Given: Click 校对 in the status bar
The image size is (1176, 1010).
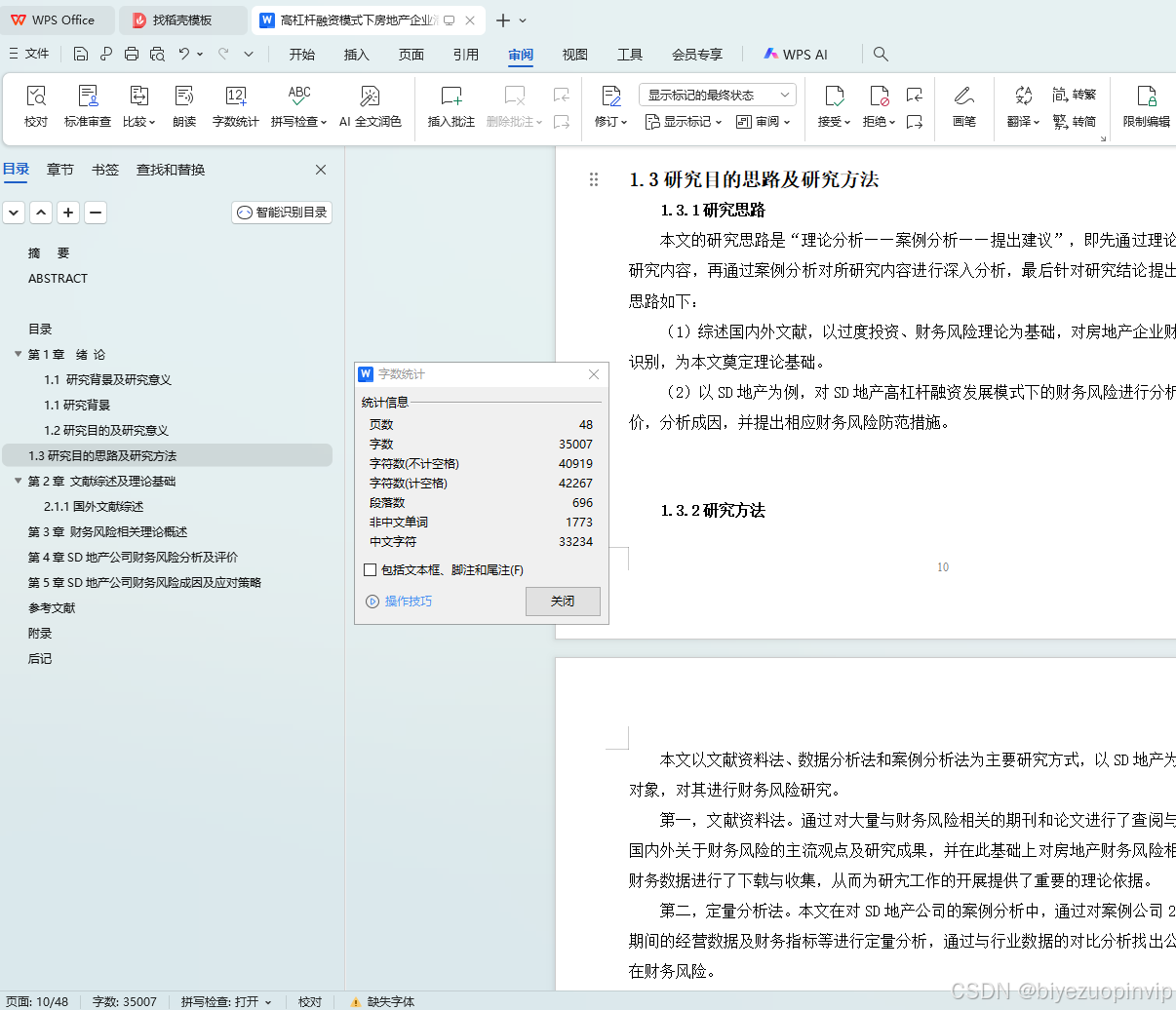Looking at the screenshot, I should (x=310, y=1001).
